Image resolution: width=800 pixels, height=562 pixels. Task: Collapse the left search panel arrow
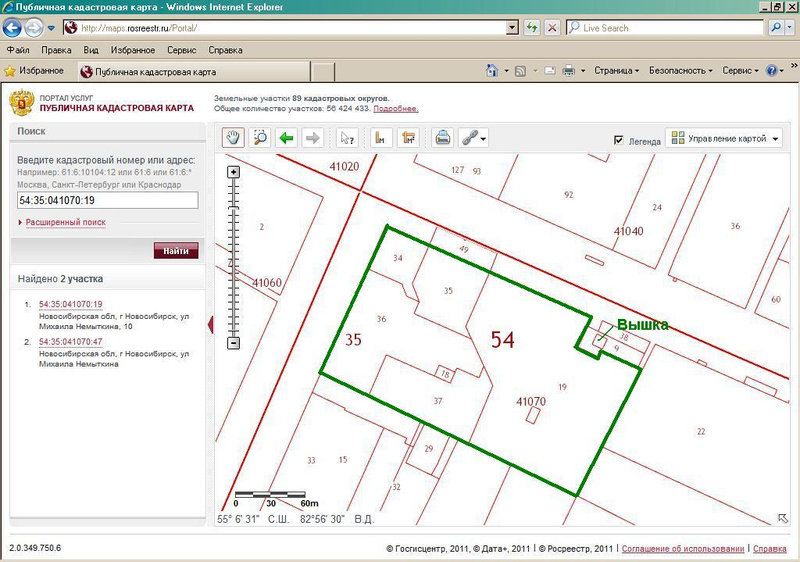point(210,324)
